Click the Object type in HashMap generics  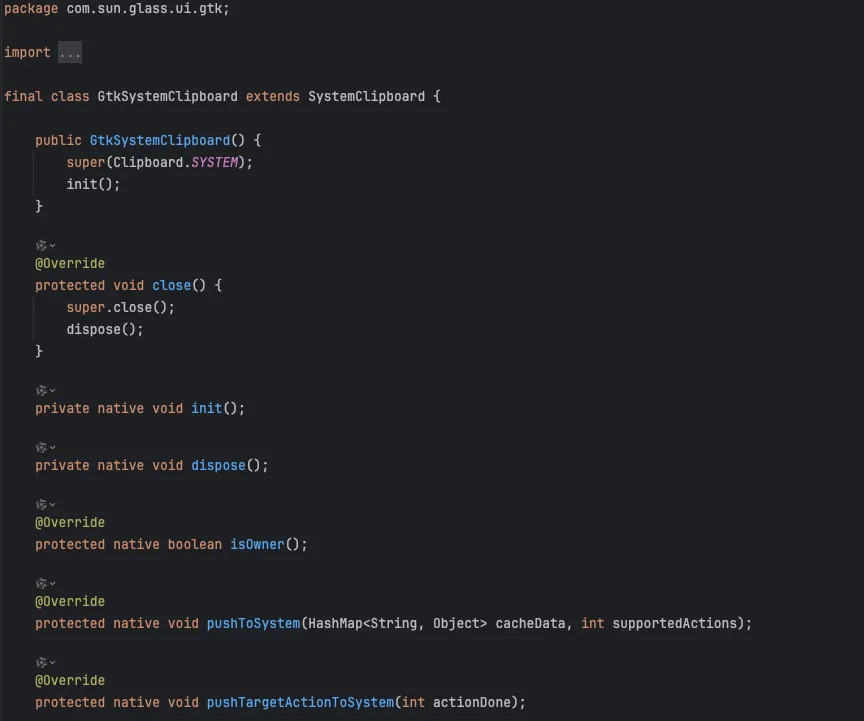[x=456, y=623]
